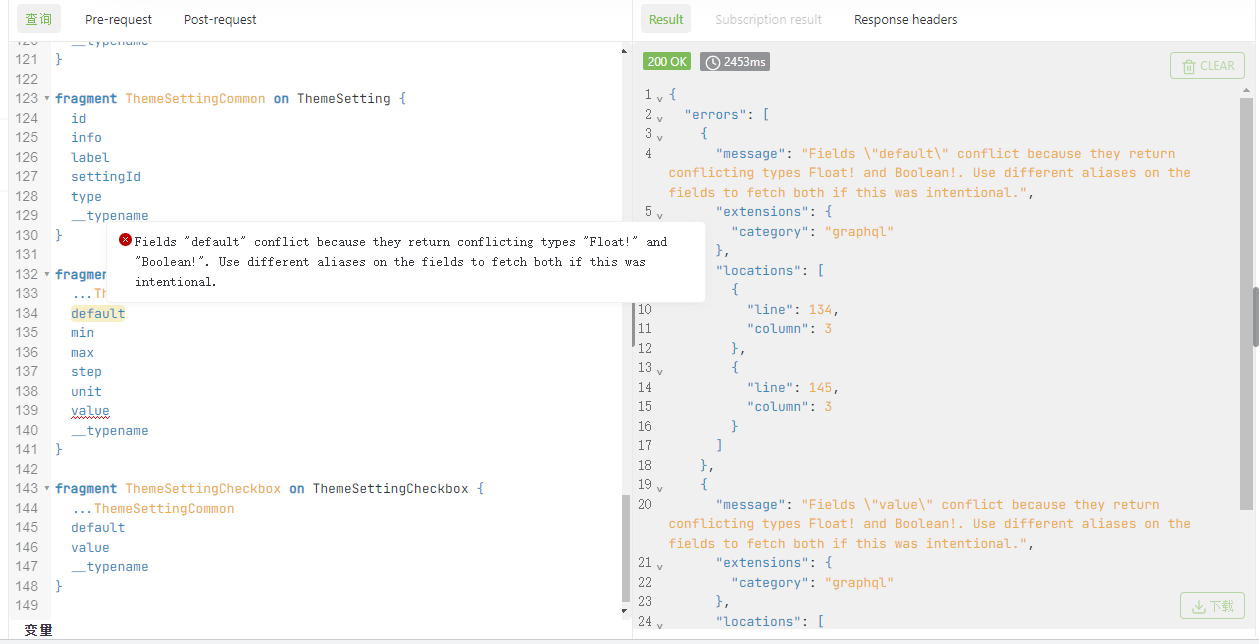Viewport: 1259px width, 644px height.
Task: Fold the fragment starting on line 132
Action: (46, 274)
